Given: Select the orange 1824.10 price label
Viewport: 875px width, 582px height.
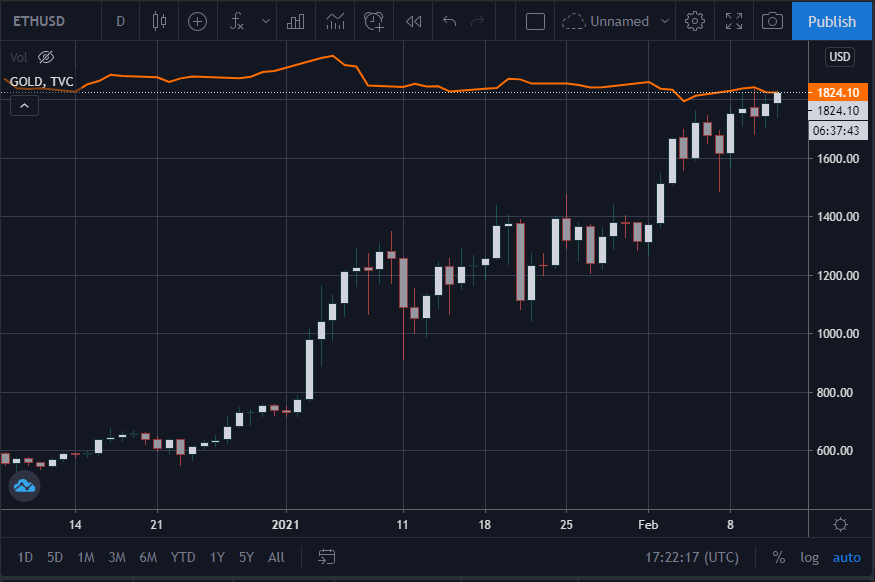Looking at the screenshot, I should click(x=838, y=93).
